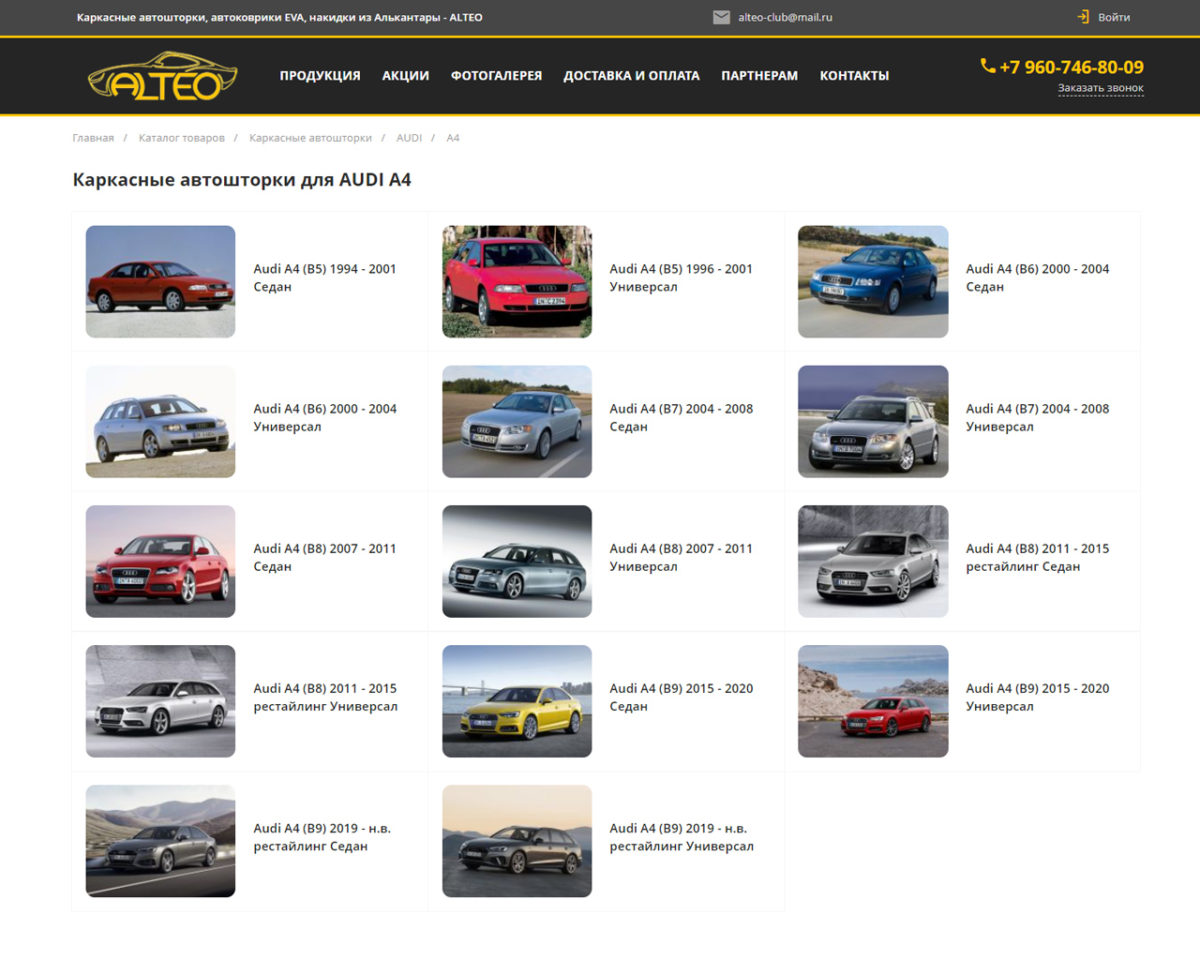The image size is (1200, 960).
Task: Select text link Audi A4 (B5) 1994 - 2001 Седан
Action: [x=325, y=278]
